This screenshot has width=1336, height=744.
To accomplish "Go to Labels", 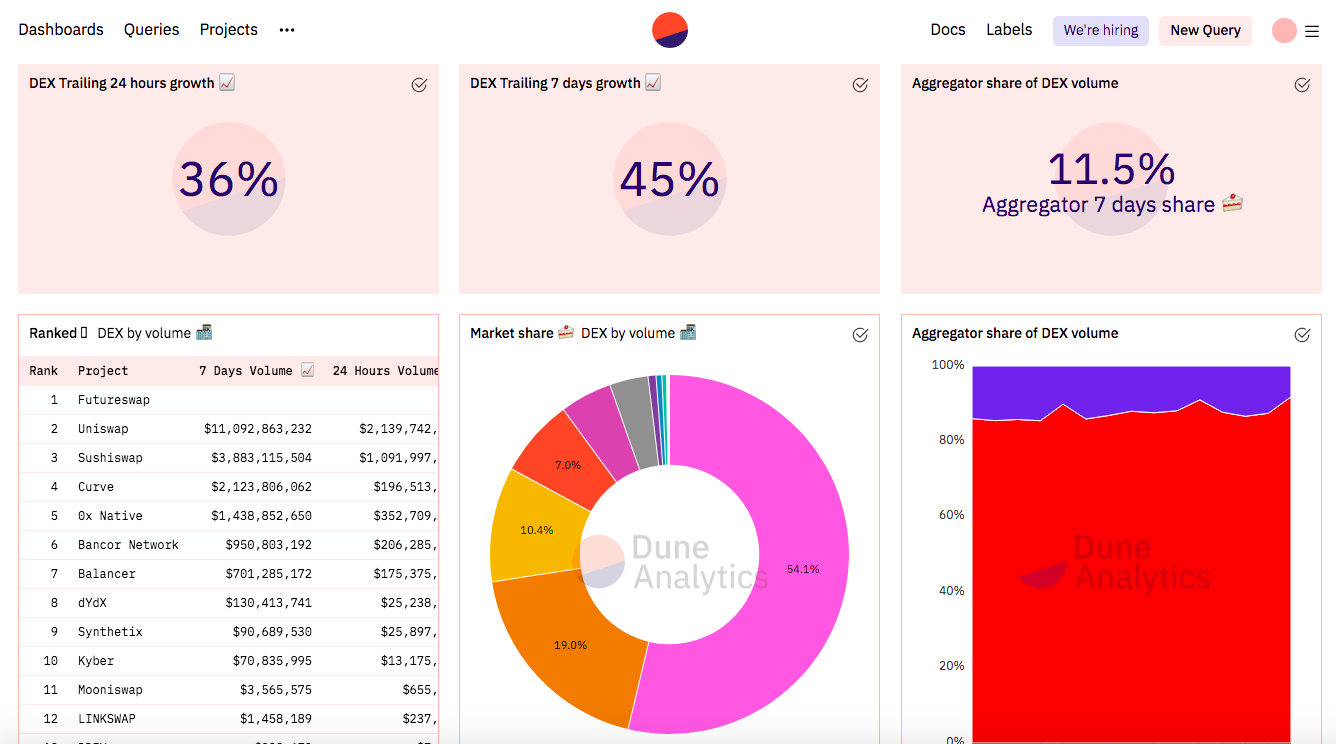I will pos(1009,30).
